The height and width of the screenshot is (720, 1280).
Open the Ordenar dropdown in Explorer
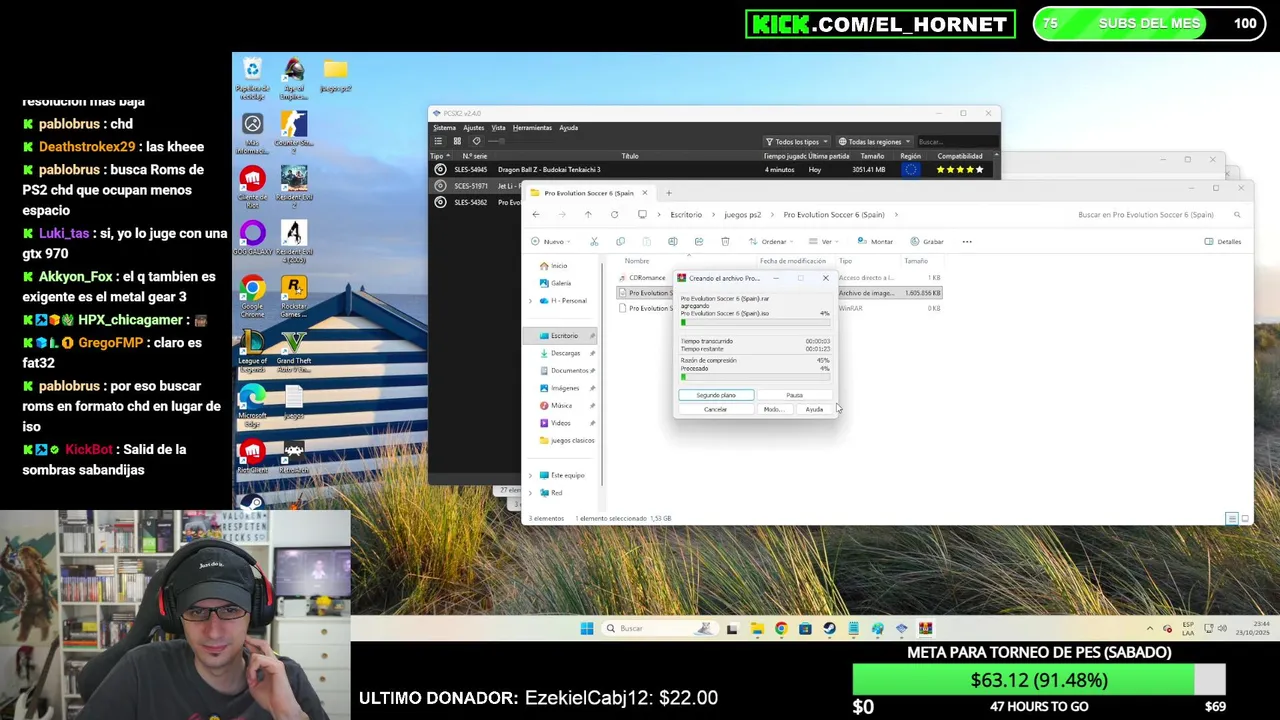pyautogui.click(x=770, y=241)
